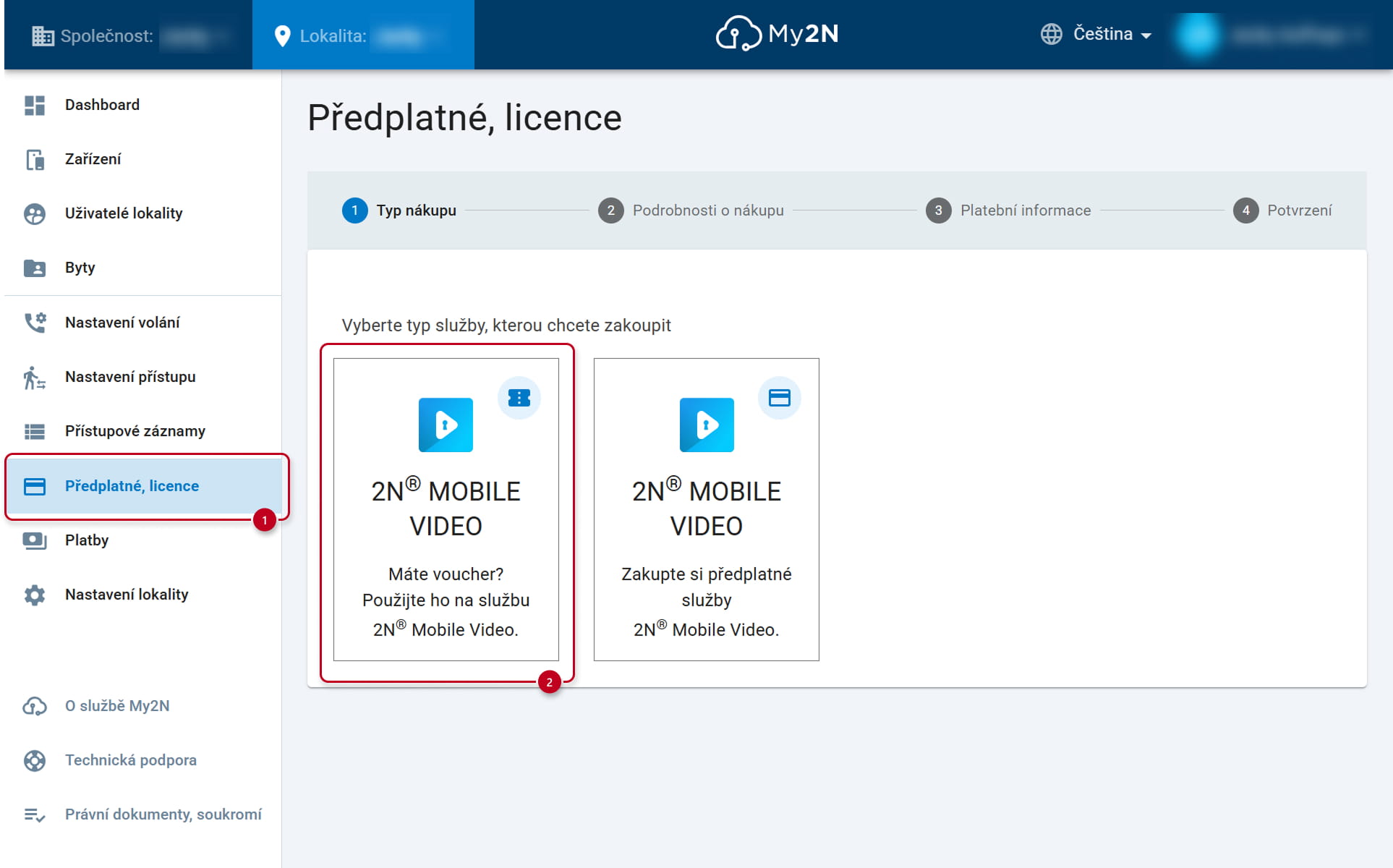
Task: Open Uživatelé lokality in the sidebar
Action: point(143,213)
